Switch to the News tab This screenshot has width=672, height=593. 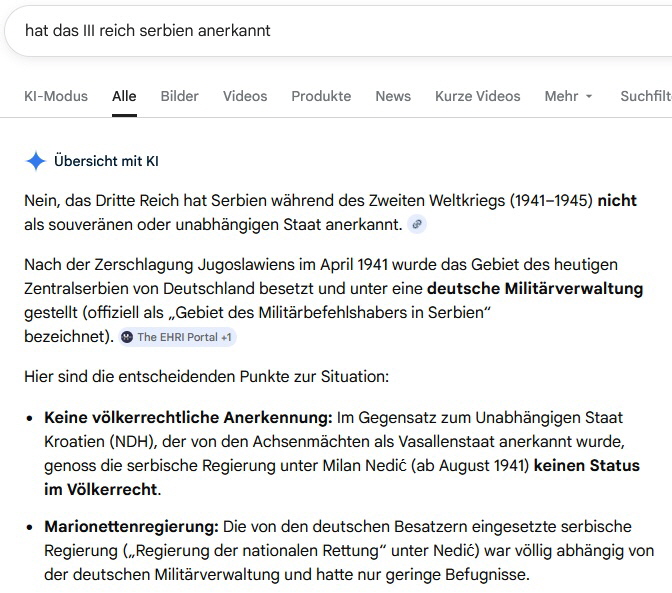[393, 96]
